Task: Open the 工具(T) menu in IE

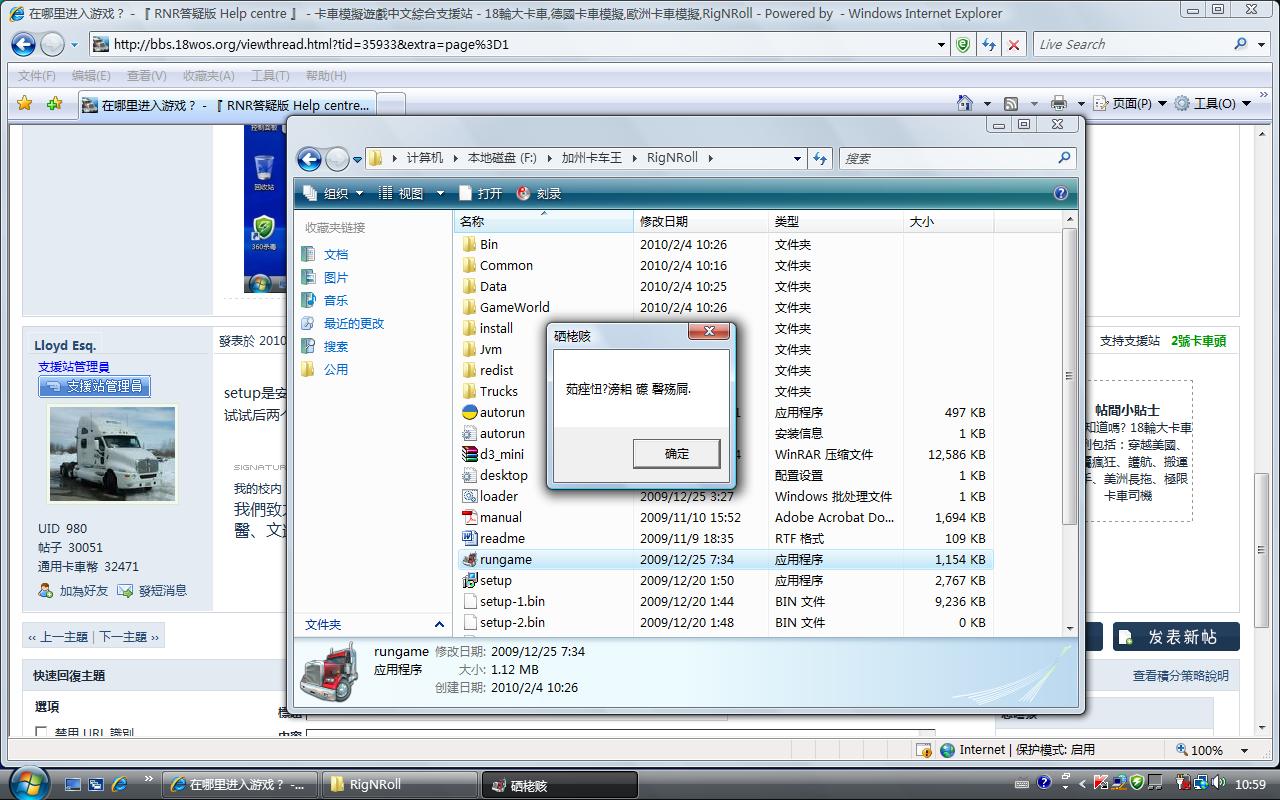Action: tap(269, 75)
